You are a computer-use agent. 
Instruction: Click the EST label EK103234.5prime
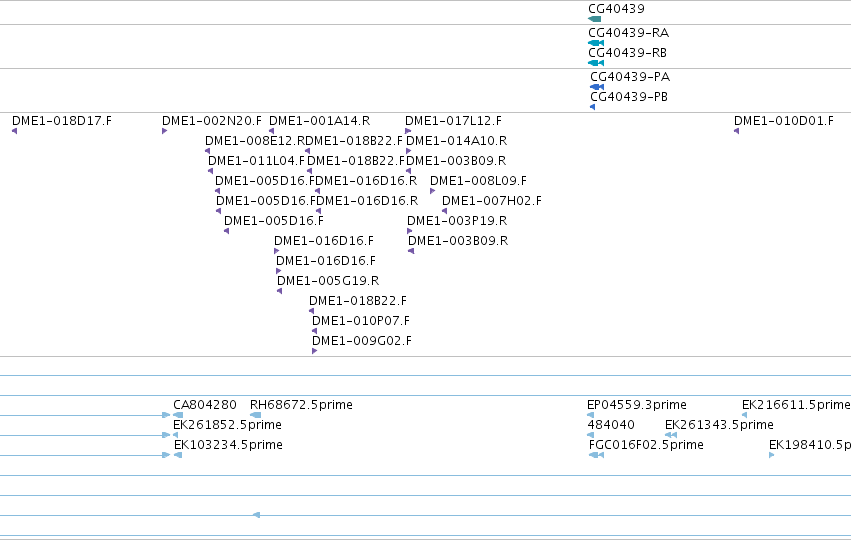(228, 445)
